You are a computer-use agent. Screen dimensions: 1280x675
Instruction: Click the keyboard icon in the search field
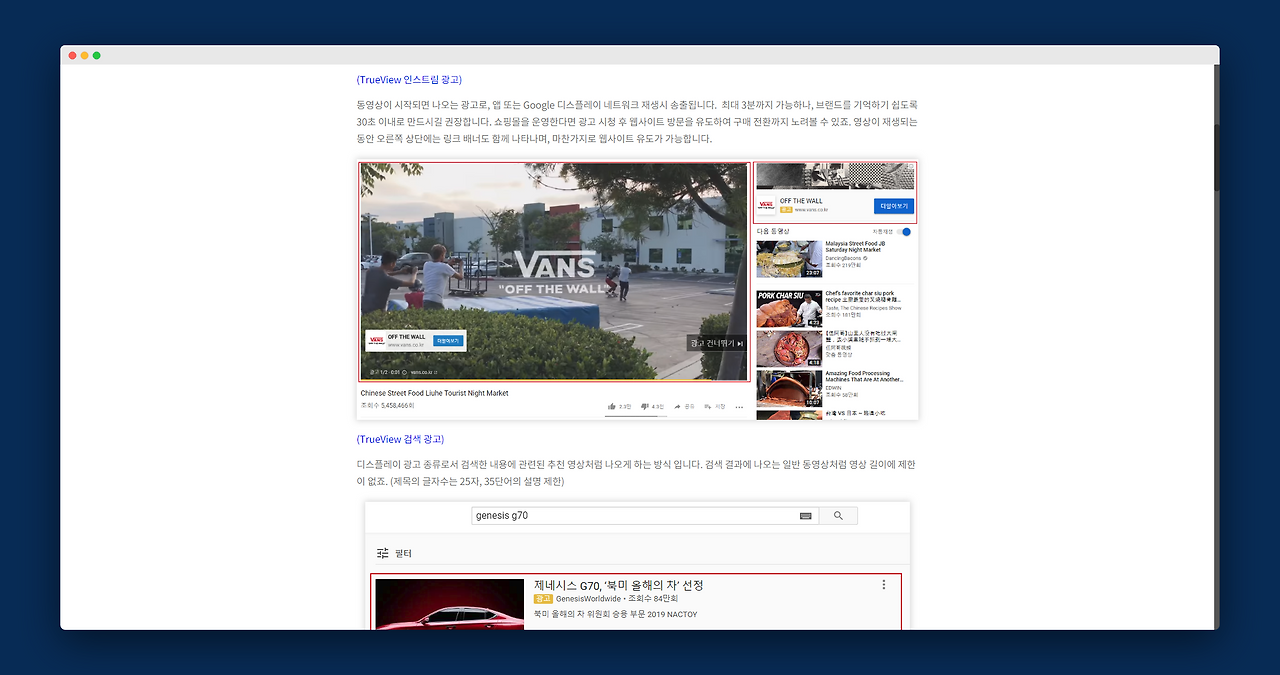pyautogui.click(x=806, y=516)
